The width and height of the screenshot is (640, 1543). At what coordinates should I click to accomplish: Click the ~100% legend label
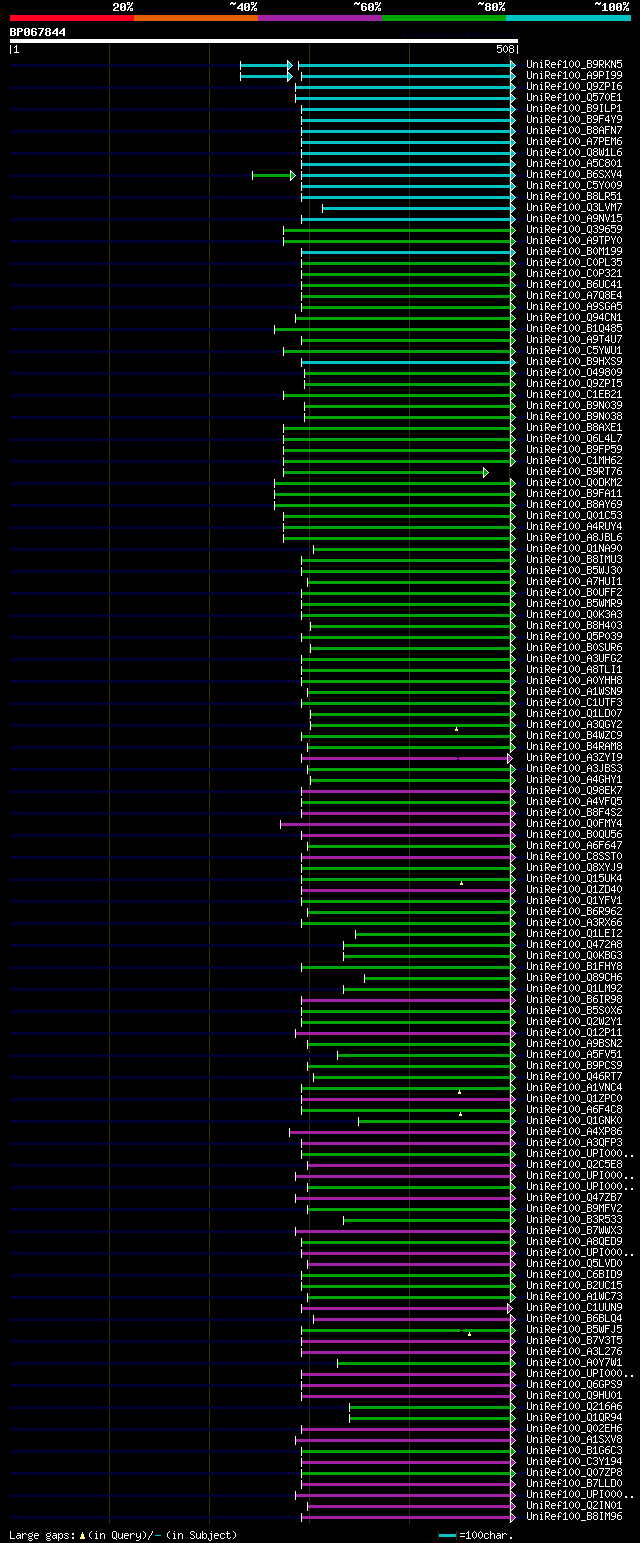click(x=612, y=6)
